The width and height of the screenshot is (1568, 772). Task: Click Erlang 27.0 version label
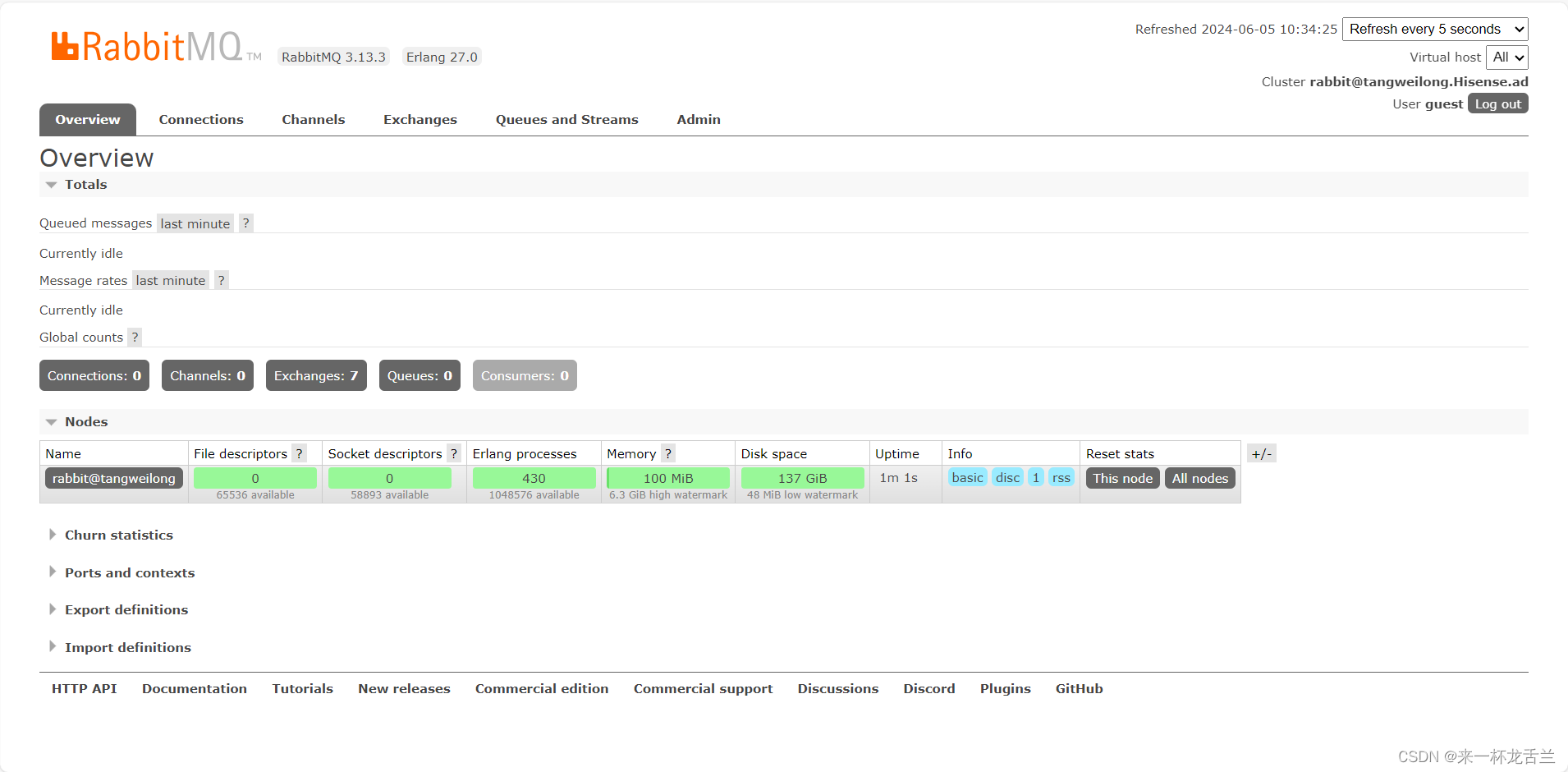pyautogui.click(x=442, y=57)
